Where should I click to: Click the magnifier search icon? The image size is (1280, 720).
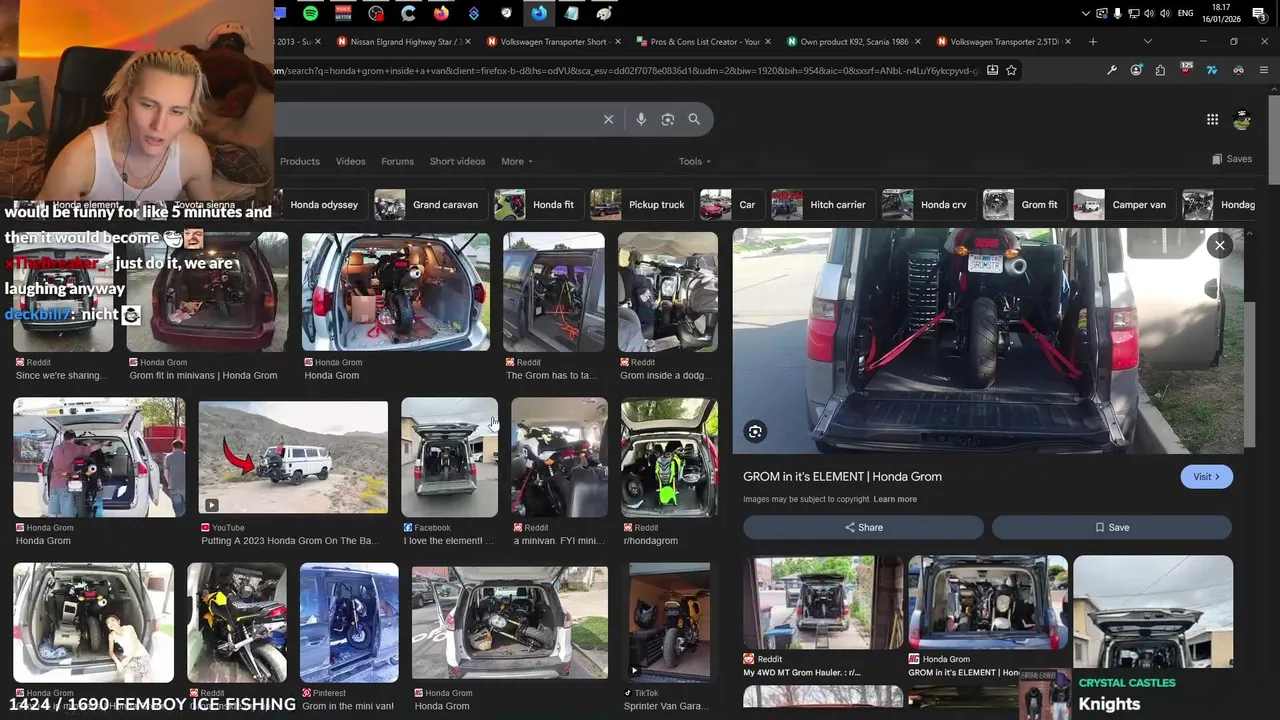[694, 119]
